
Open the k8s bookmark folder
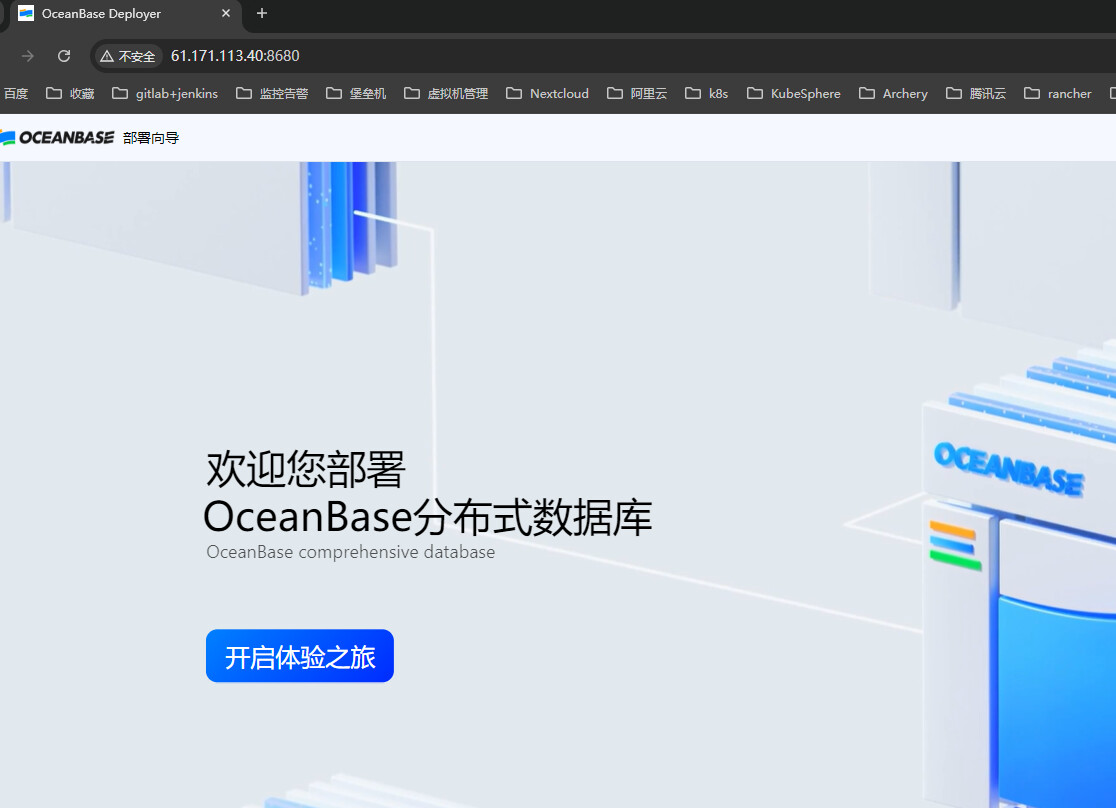[x=706, y=93]
